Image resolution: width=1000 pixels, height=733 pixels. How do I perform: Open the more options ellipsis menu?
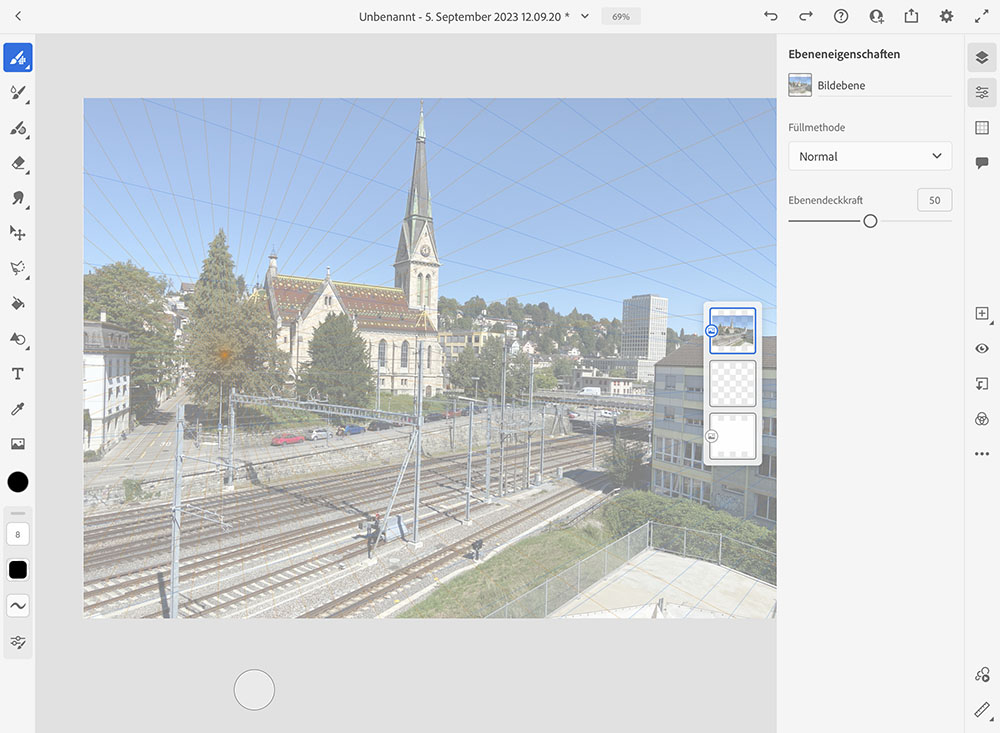point(982,454)
